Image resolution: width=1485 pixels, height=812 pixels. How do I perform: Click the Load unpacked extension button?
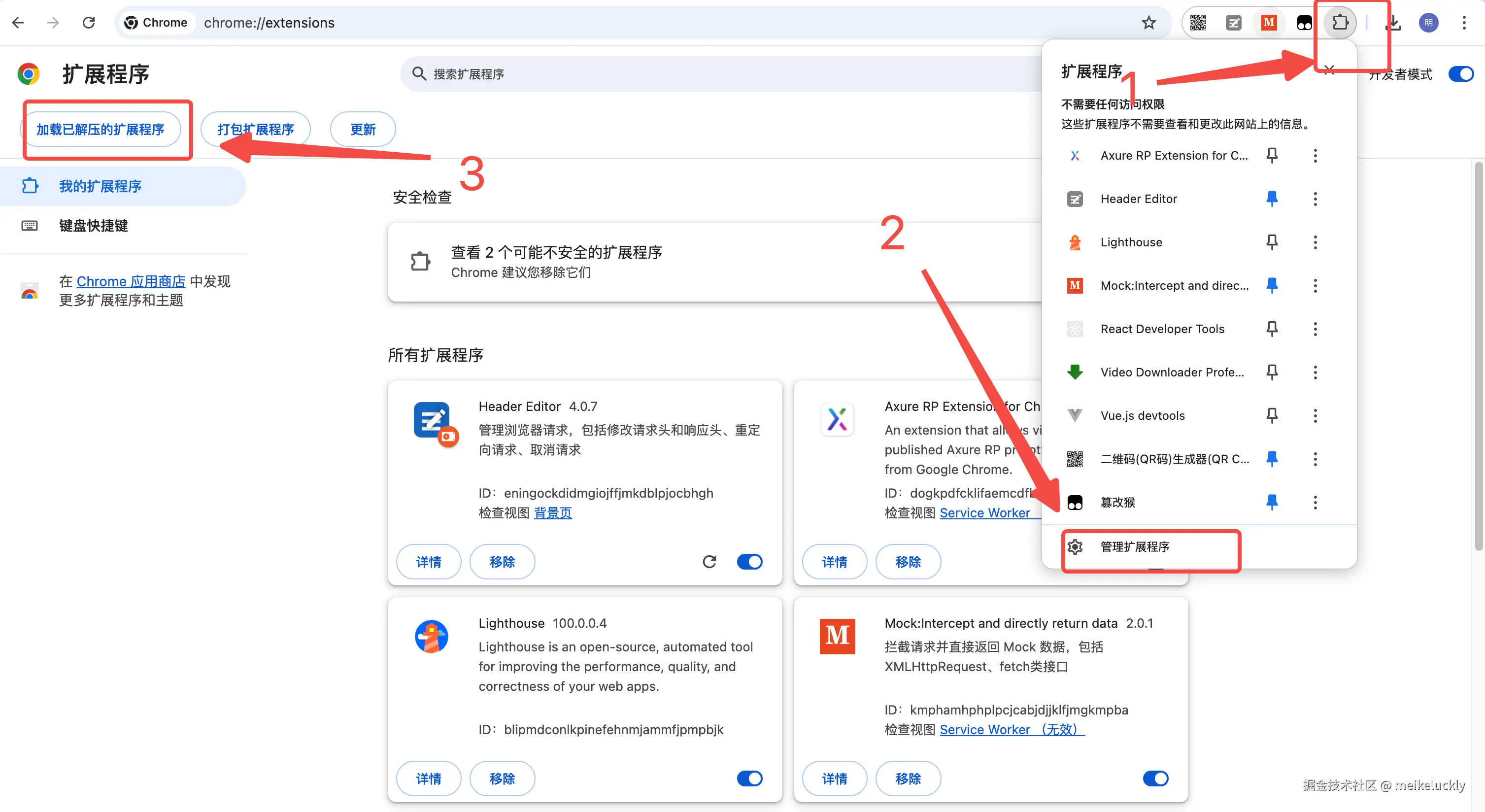[101, 129]
